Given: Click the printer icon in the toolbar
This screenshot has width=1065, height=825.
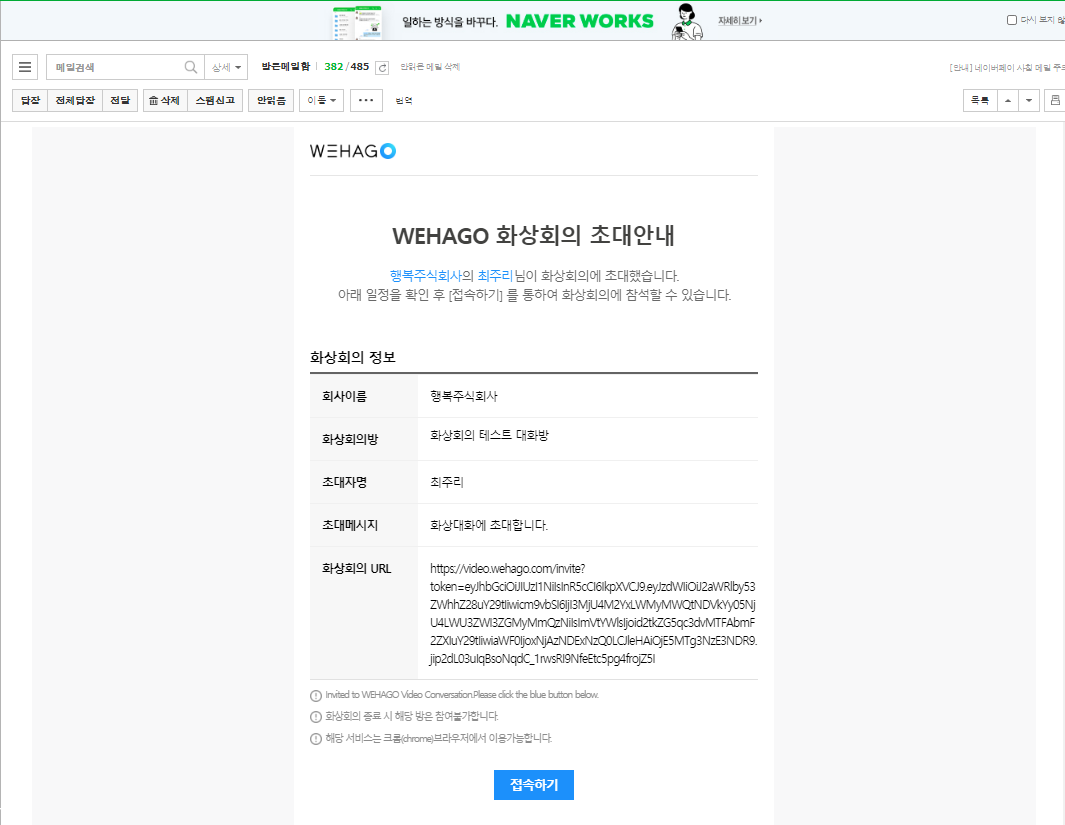Looking at the screenshot, I should pos(1055,100).
